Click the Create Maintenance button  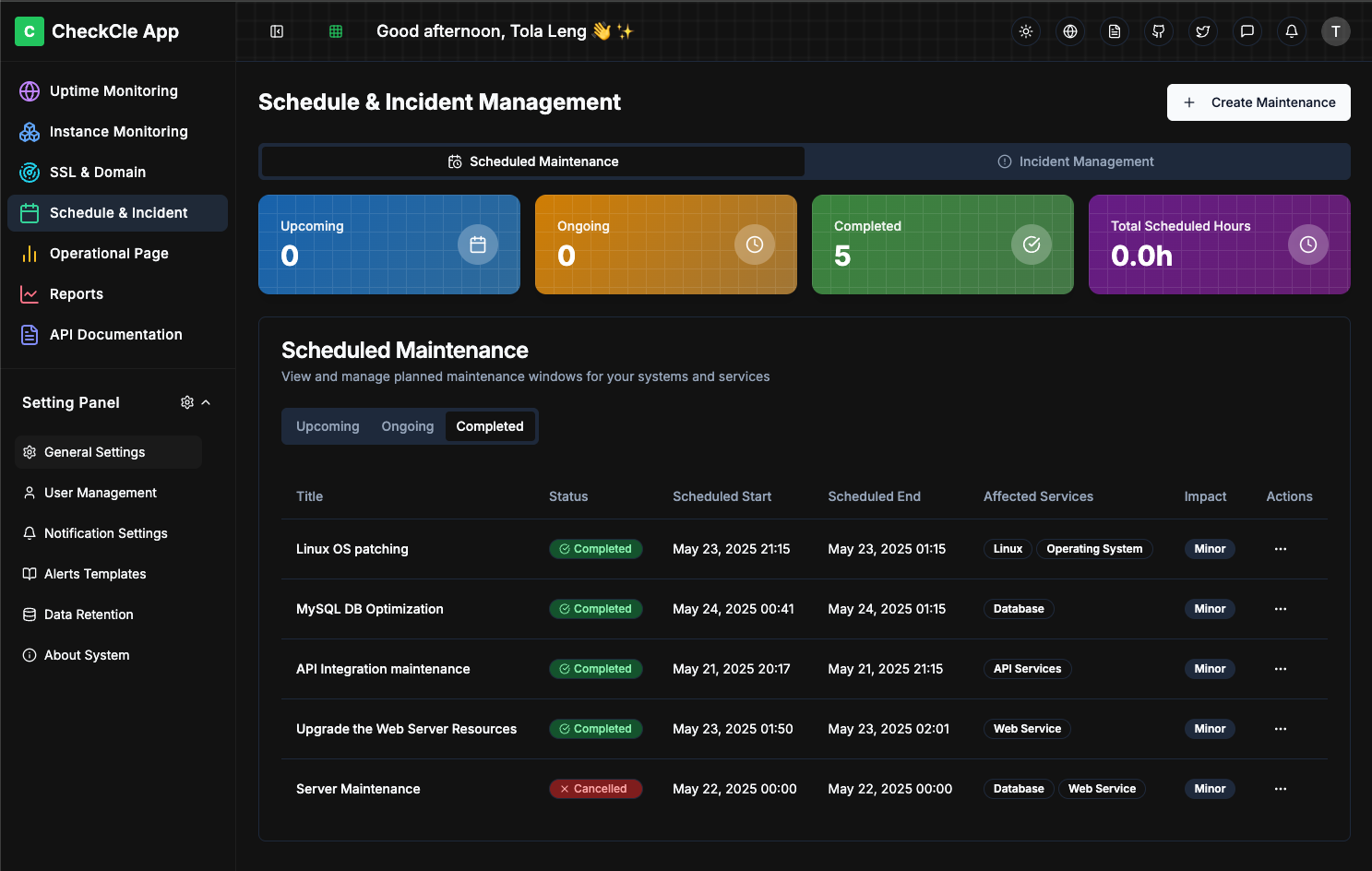click(x=1258, y=102)
